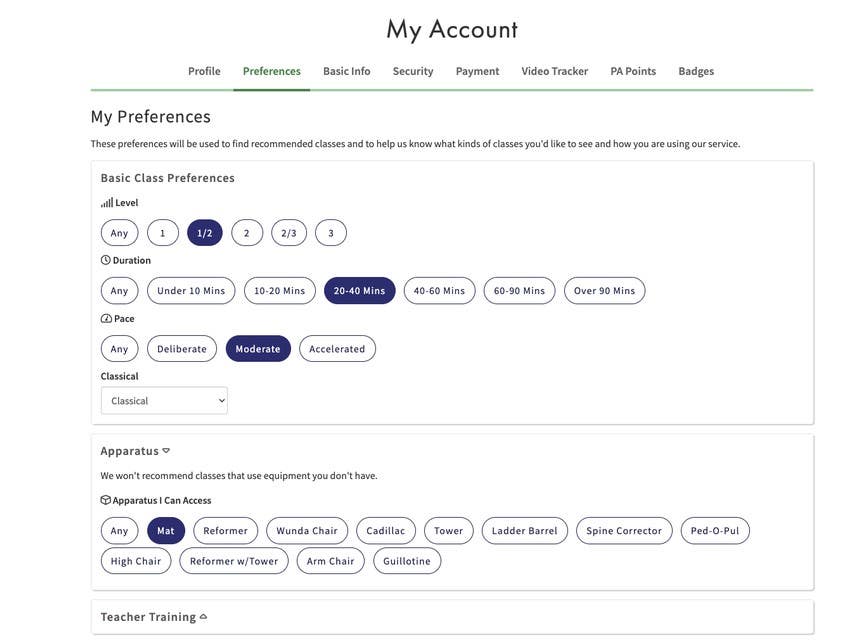This screenshot has width=848, height=641.
Task: Select level 2/3 option
Action: pyautogui.click(x=289, y=233)
